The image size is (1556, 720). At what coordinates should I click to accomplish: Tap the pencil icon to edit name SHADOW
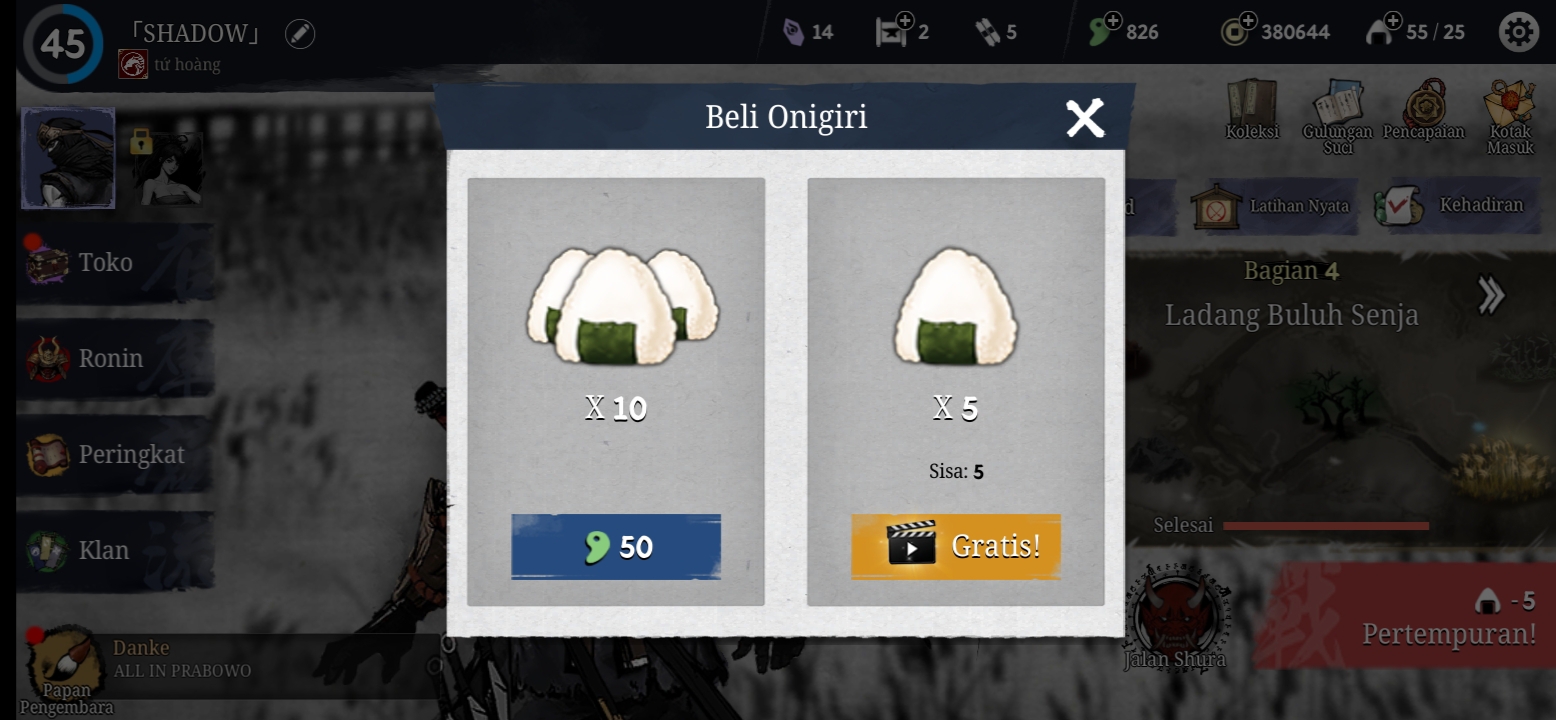[300, 34]
